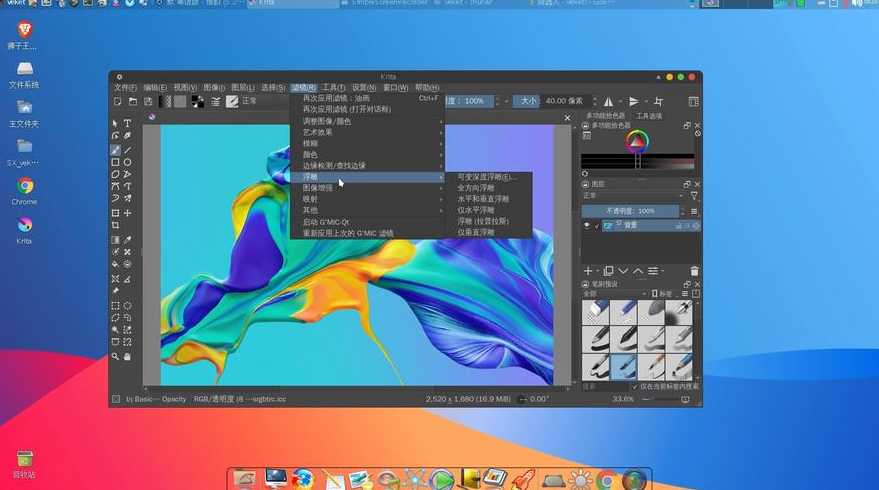Choose 仅水平浮雕 from the submenu
This screenshot has height=490, width=879.
[489, 210]
